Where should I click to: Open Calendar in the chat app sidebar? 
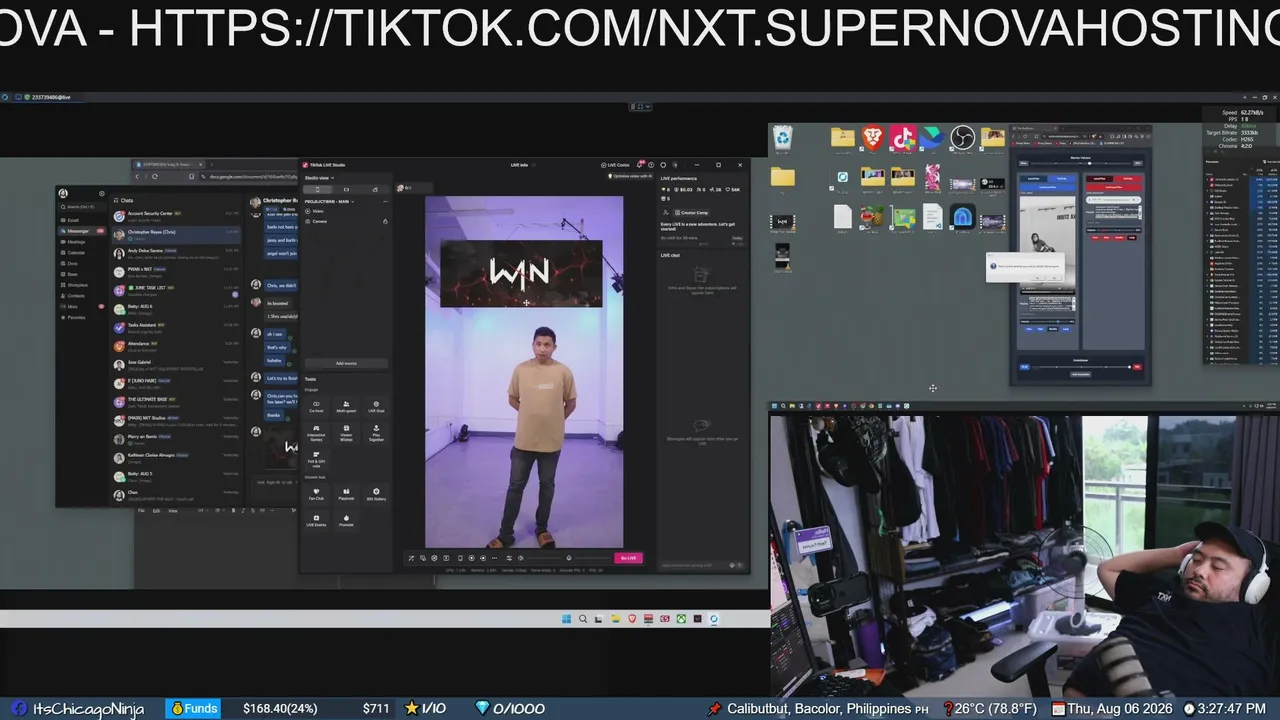[x=81, y=252]
